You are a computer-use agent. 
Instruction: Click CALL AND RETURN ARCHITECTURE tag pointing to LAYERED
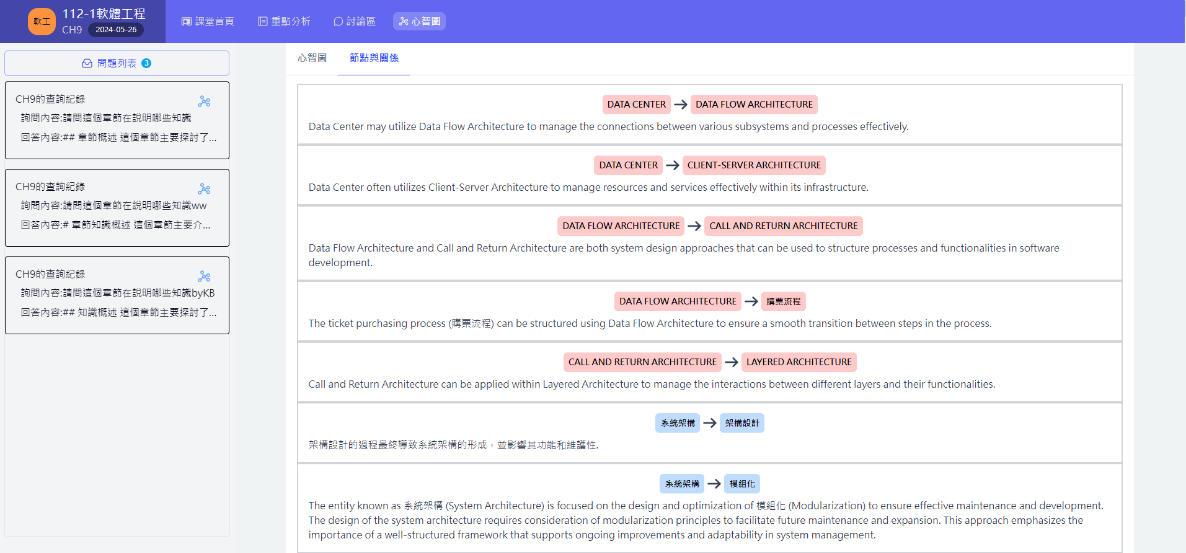pos(642,362)
